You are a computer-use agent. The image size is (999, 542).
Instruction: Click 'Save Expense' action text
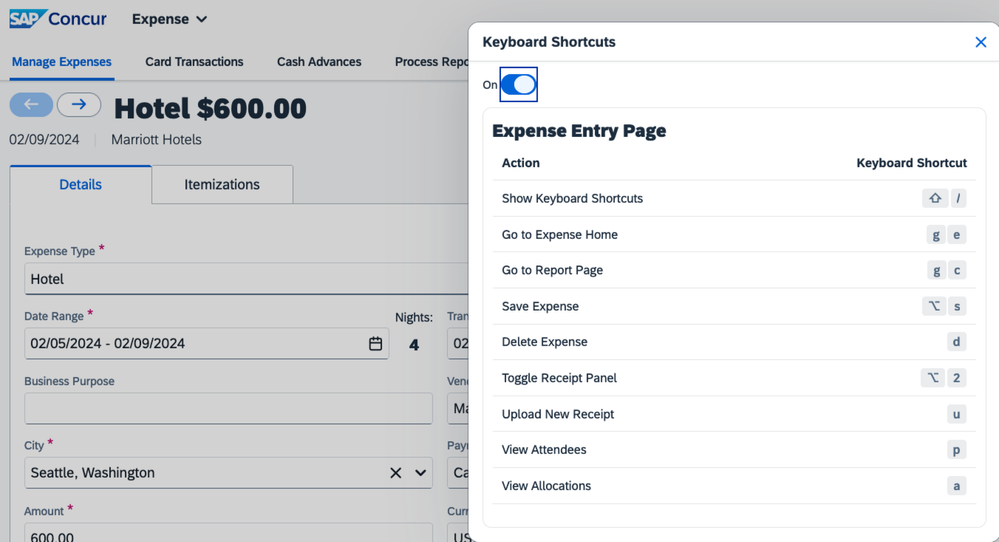[x=540, y=306]
